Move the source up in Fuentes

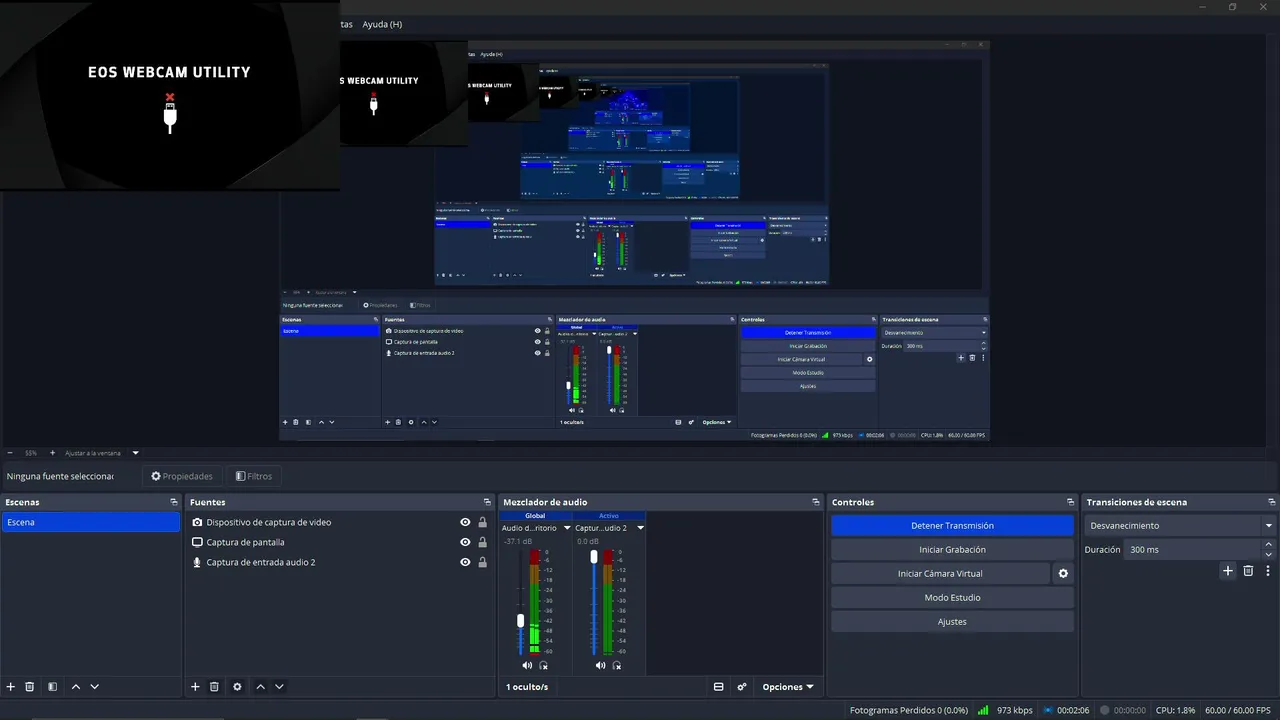click(261, 687)
